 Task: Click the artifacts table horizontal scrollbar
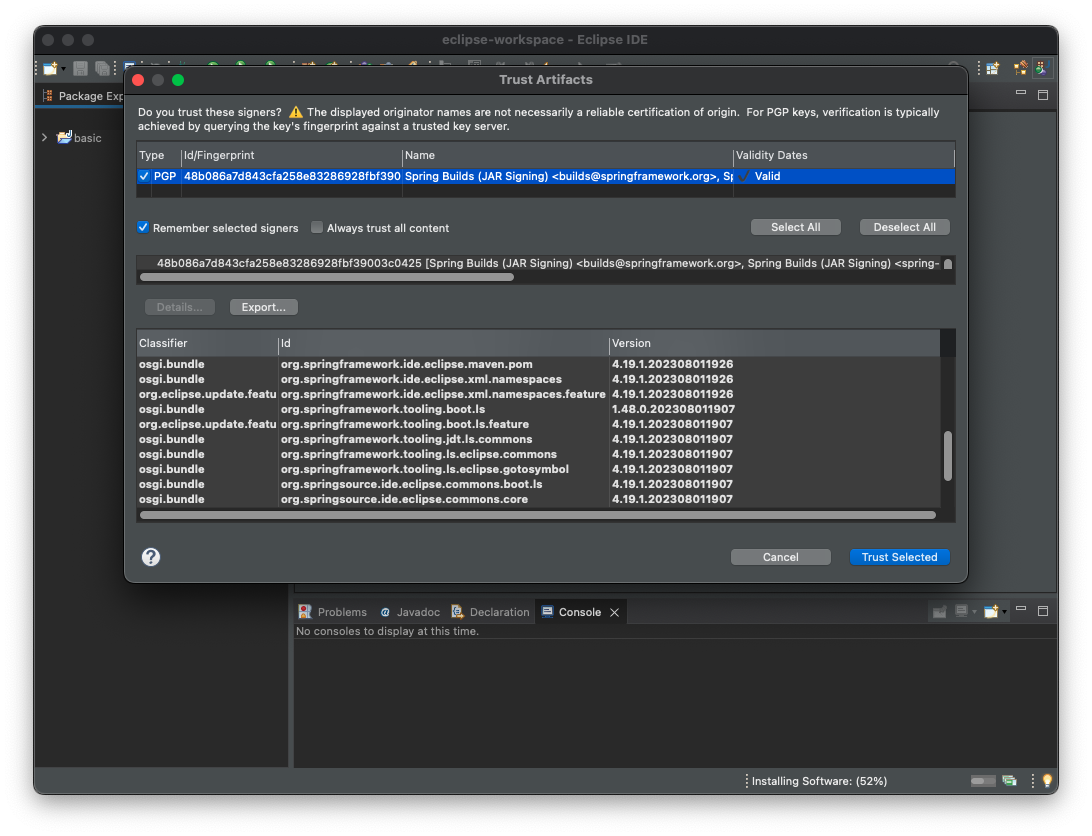coord(538,516)
